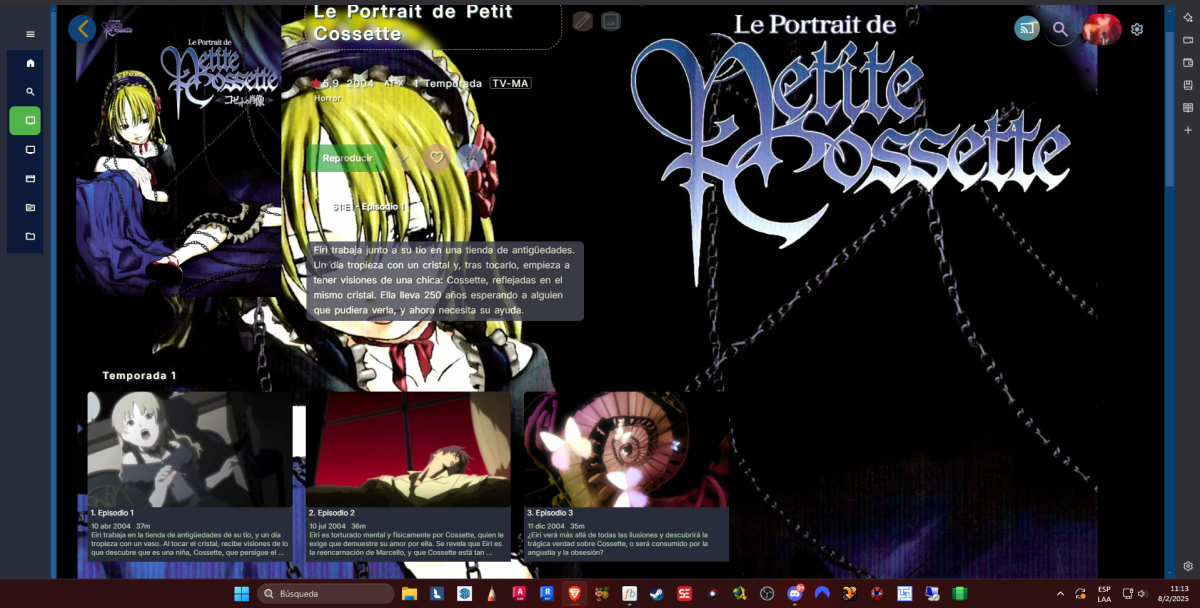Open the Home icon in the sidebar
Viewport: 1200px width, 608px height.
click(29, 63)
